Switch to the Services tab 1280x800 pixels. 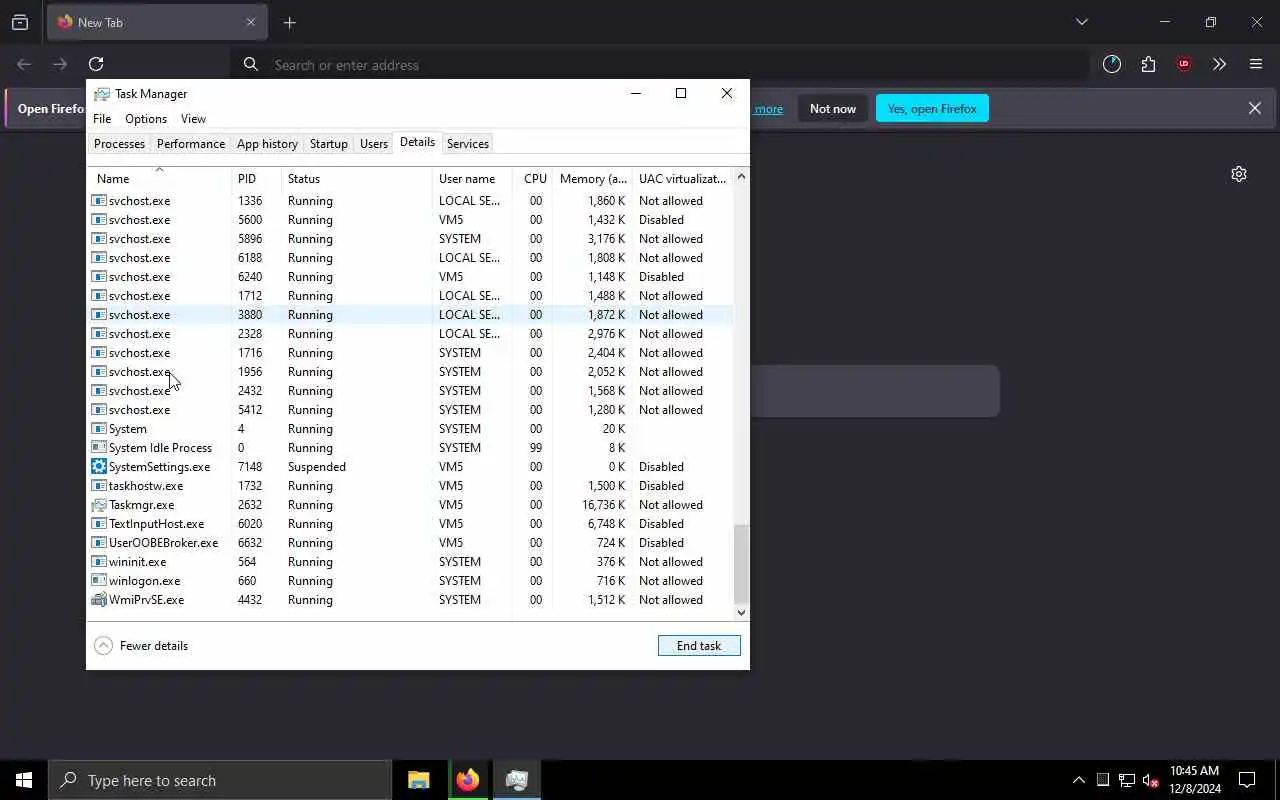coord(468,144)
